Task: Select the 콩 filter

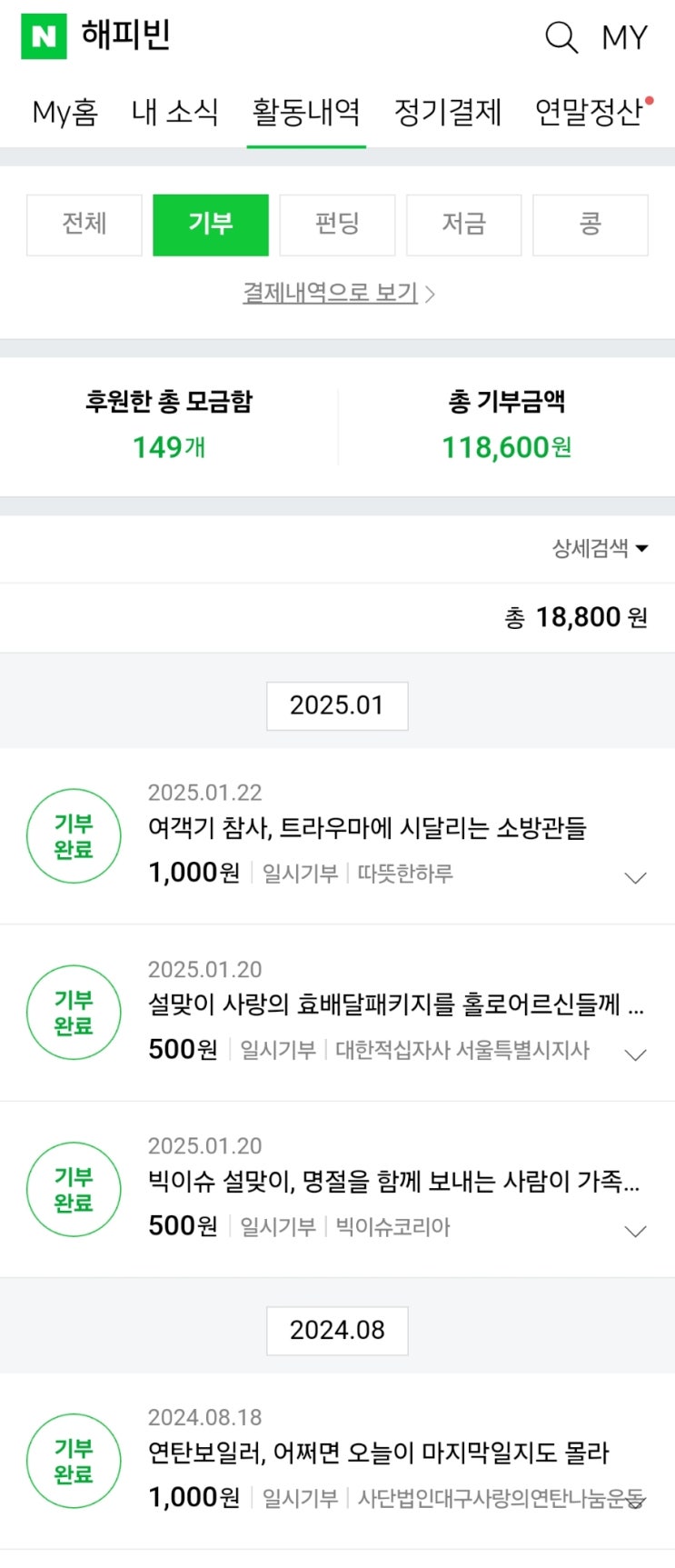Action: 590,225
